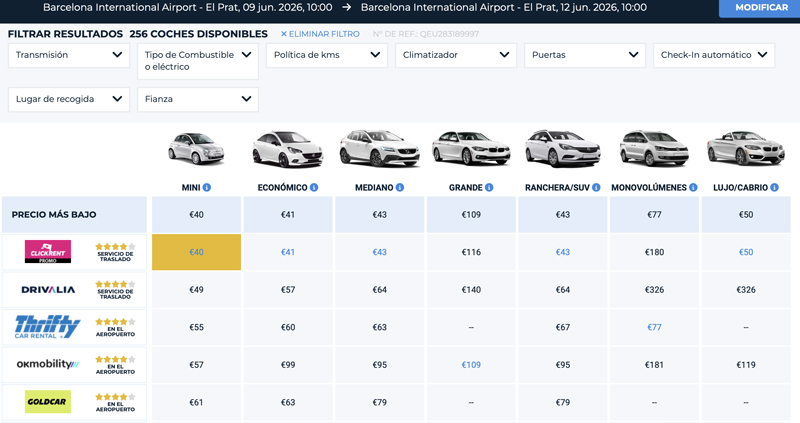Image resolution: width=800 pixels, height=423 pixels.
Task: Select Drivalia €57 ECONÓMICO price
Action: click(x=288, y=290)
